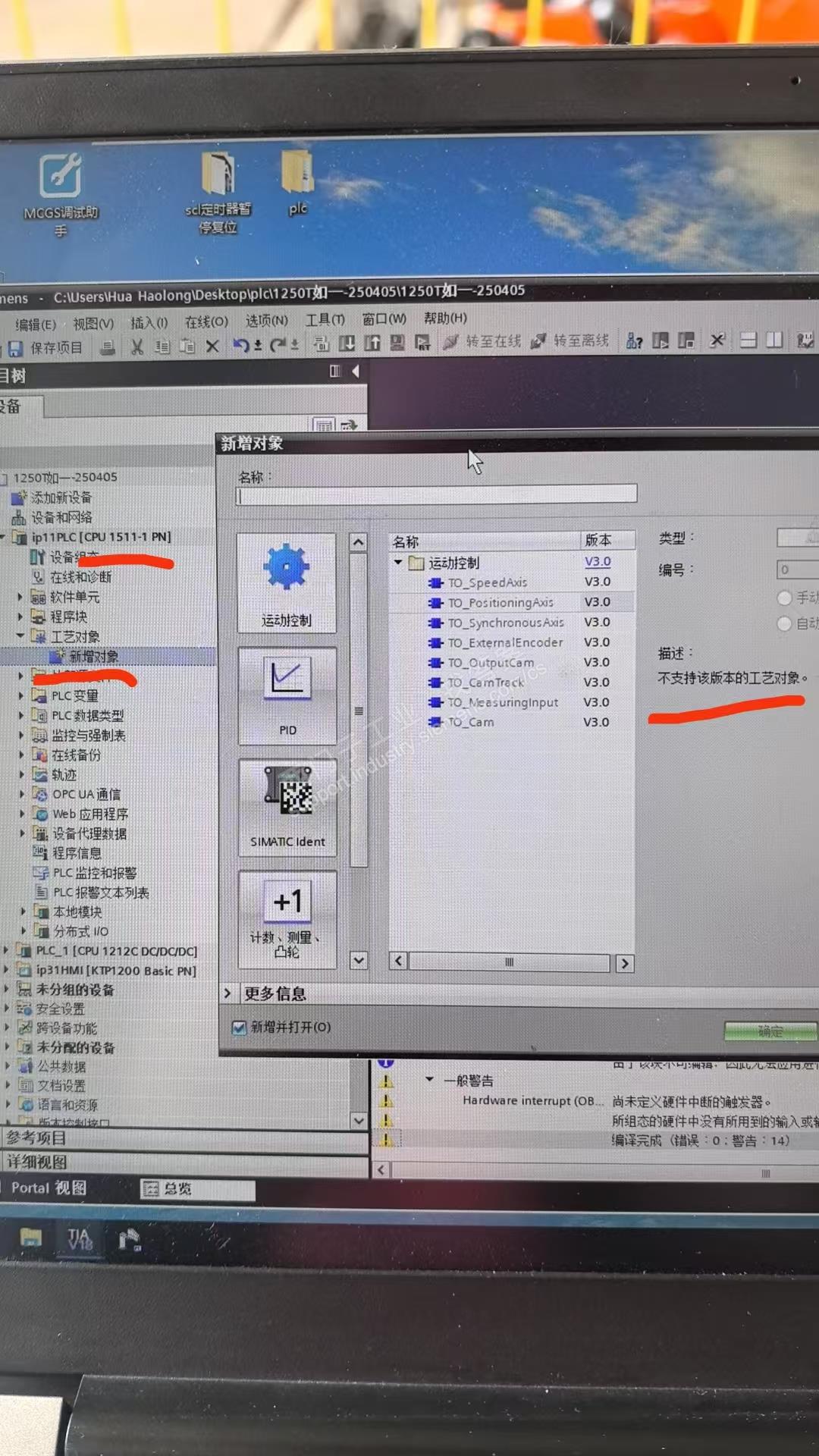819x1456 pixels.
Task: Expand the PLC_1 CPU 1212C device node
Action: click(7, 949)
